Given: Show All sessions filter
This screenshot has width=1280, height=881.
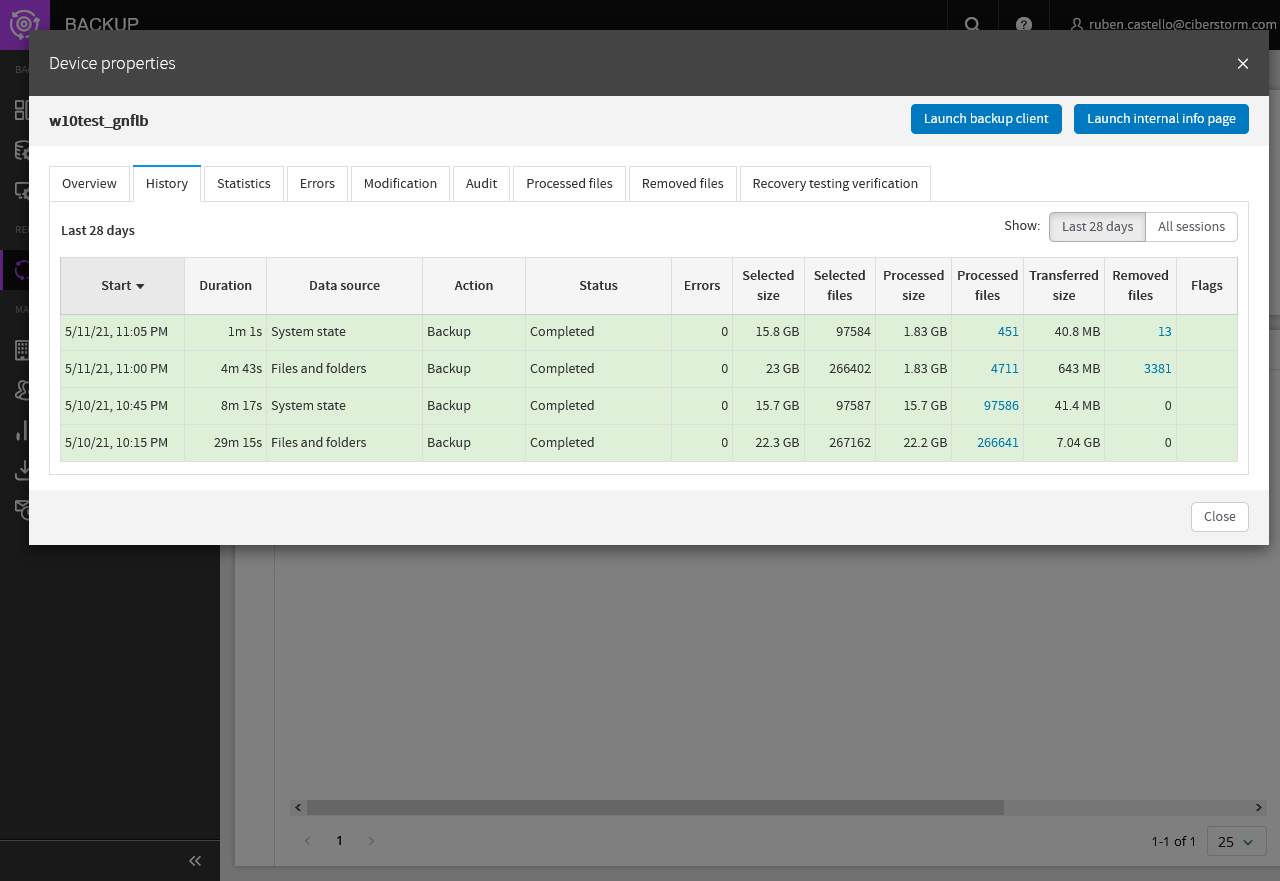Looking at the screenshot, I should coord(1191,227).
